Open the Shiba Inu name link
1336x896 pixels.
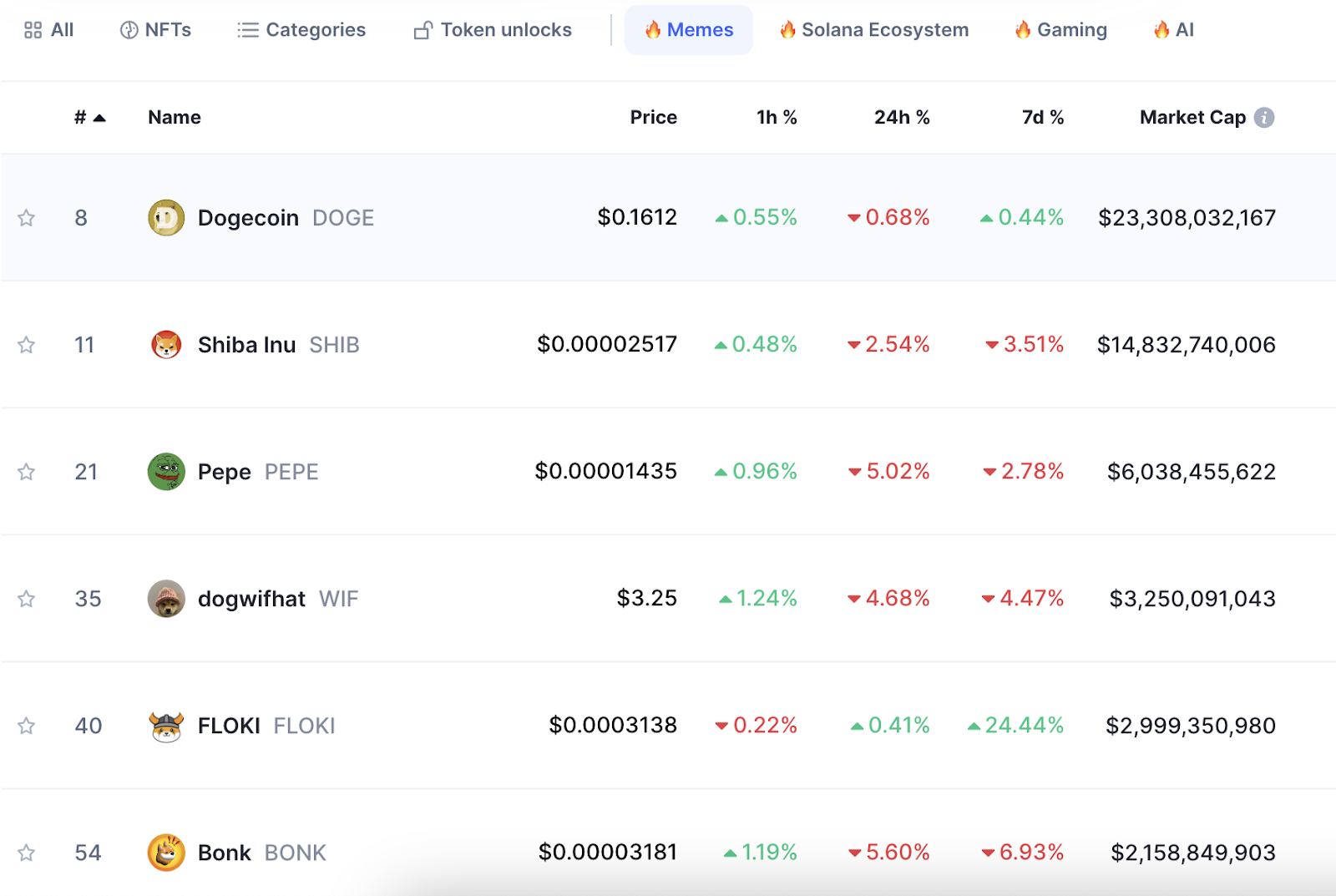246,345
